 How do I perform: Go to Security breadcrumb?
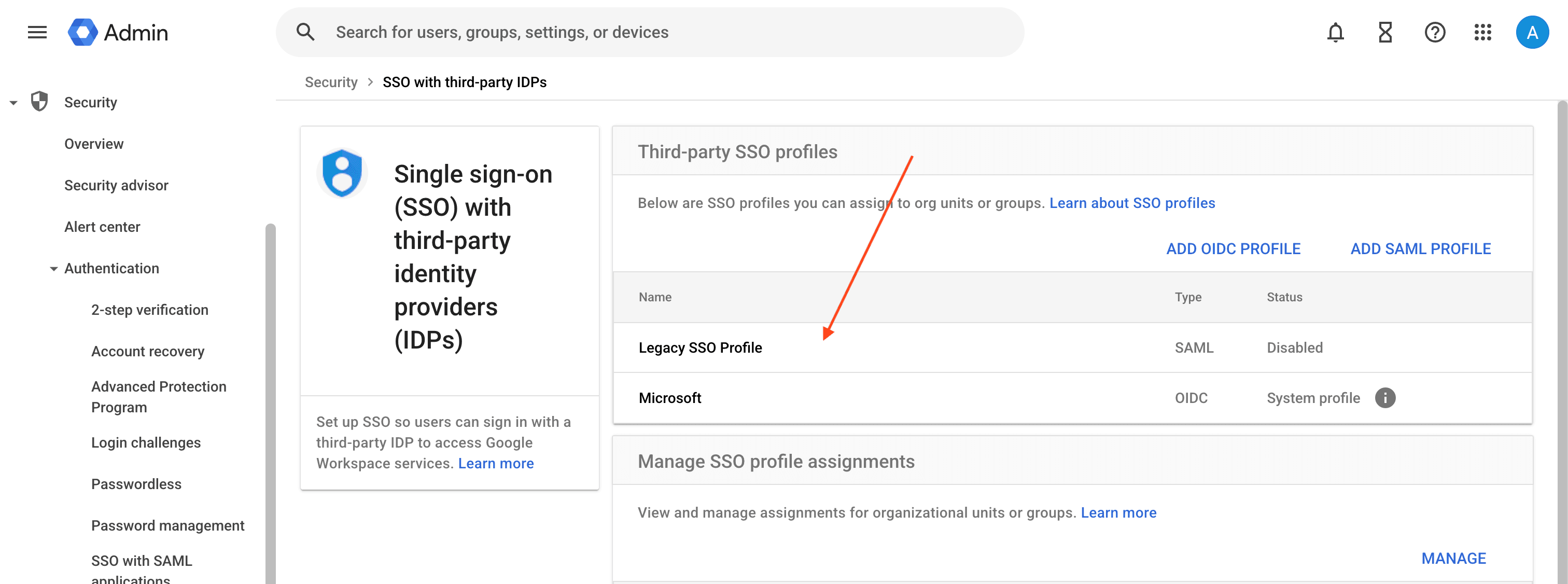click(x=331, y=82)
